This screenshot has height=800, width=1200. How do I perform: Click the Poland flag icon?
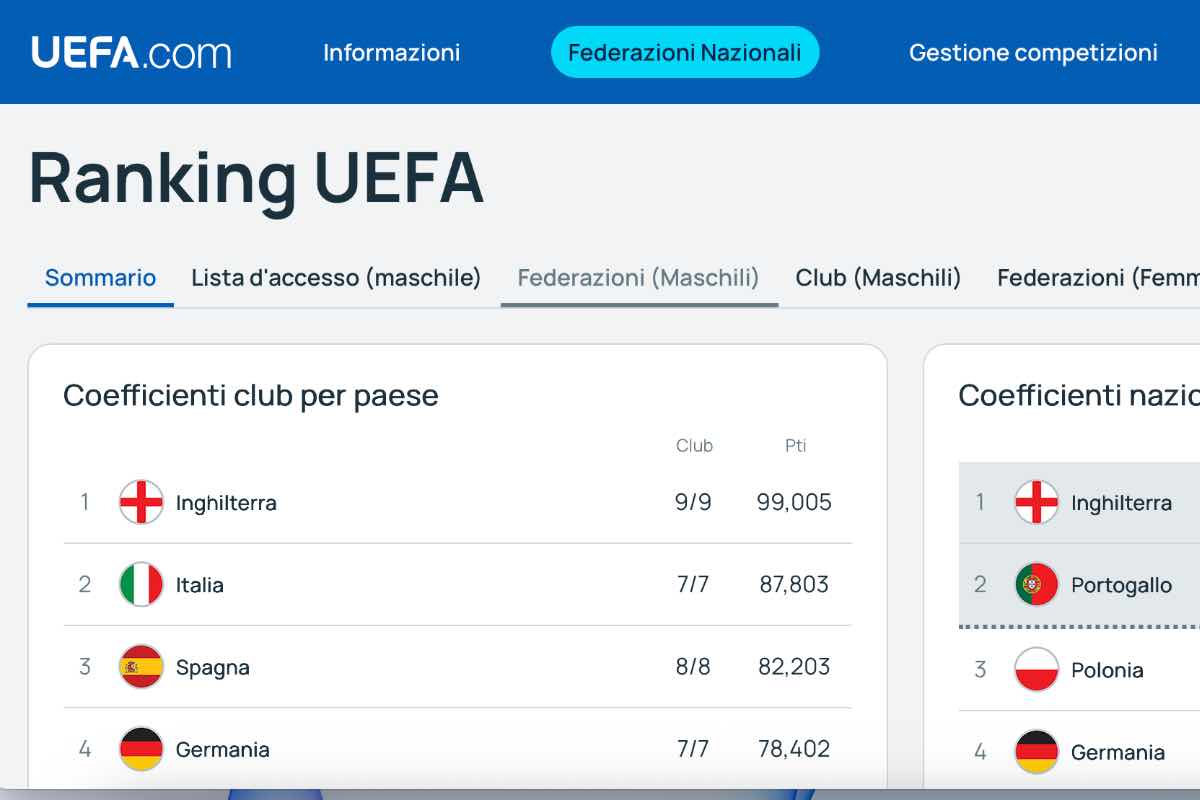[1036, 670]
